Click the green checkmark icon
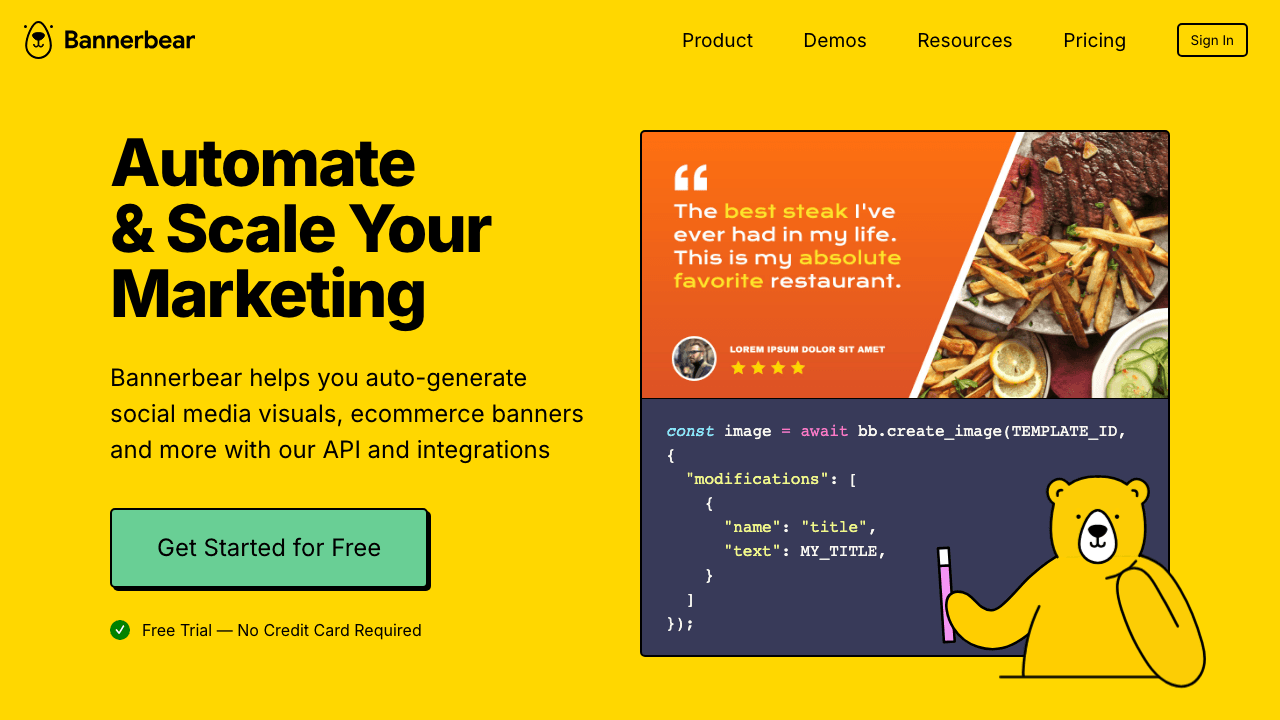Screen dimensions: 1280x720 coord(120,630)
